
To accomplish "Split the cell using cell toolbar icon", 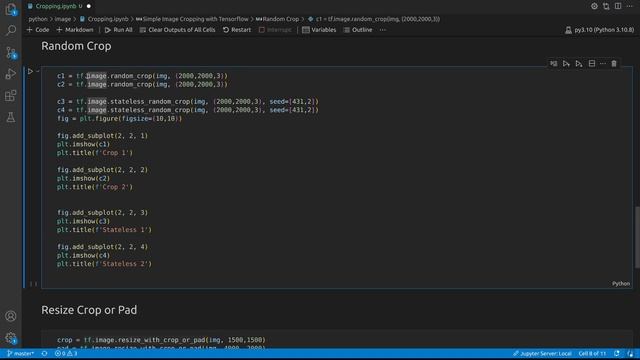I will pyautogui.click(x=592, y=64).
